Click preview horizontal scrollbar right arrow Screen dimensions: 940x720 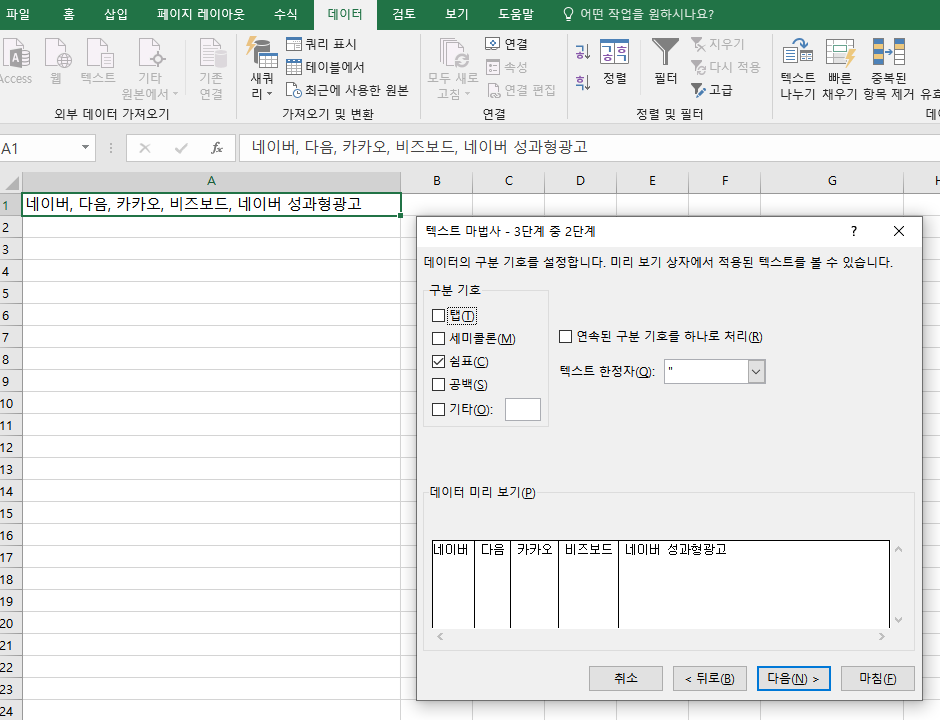click(882, 636)
